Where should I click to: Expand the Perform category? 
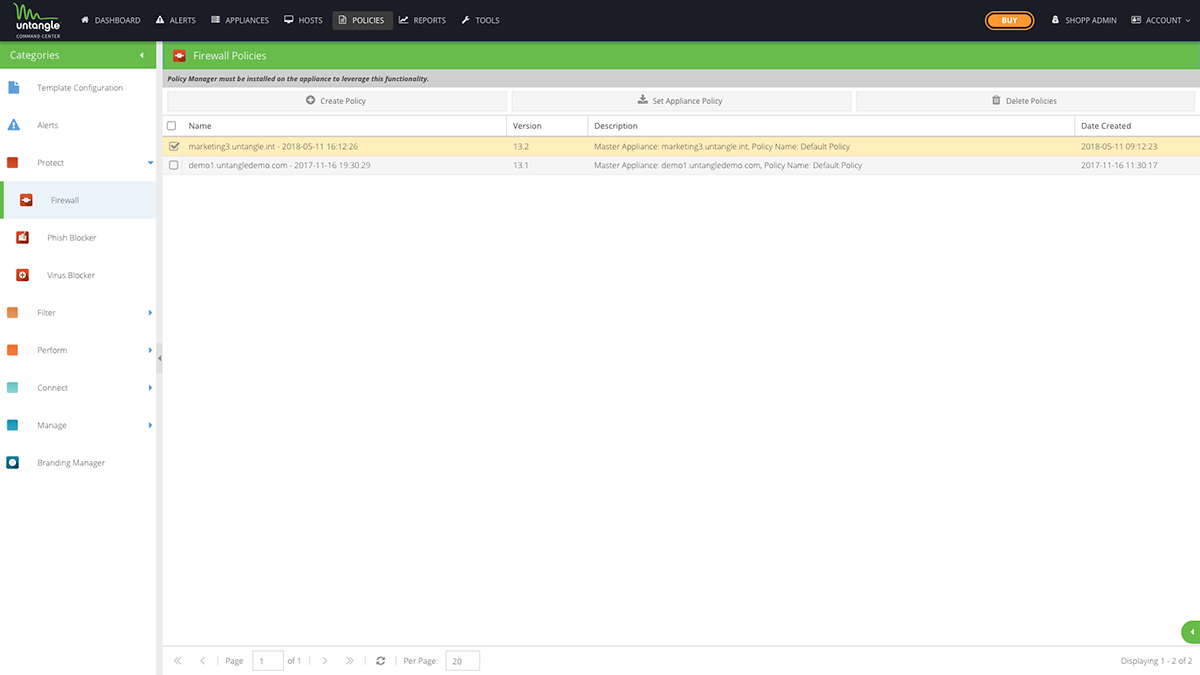[x=151, y=350]
